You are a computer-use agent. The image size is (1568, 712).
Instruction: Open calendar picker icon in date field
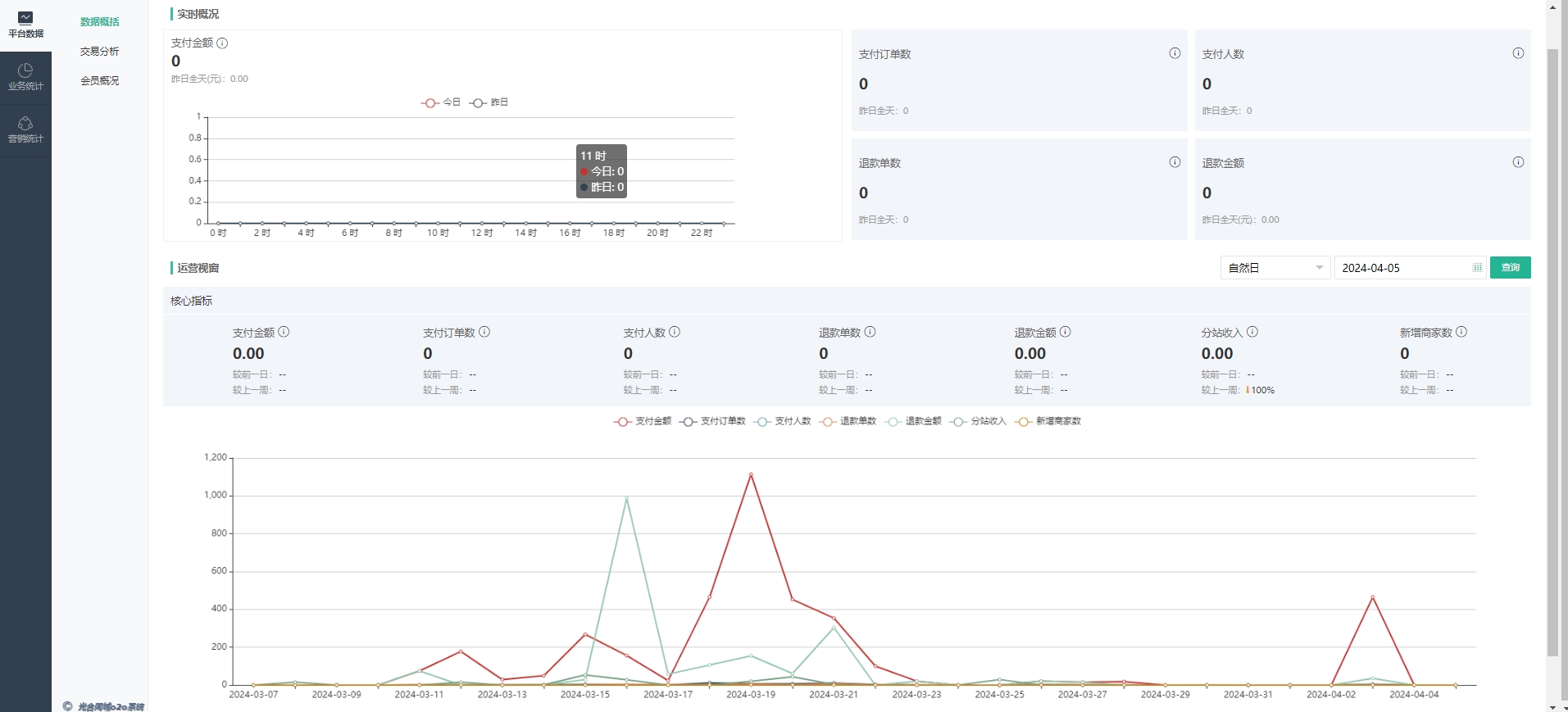coord(1477,268)
